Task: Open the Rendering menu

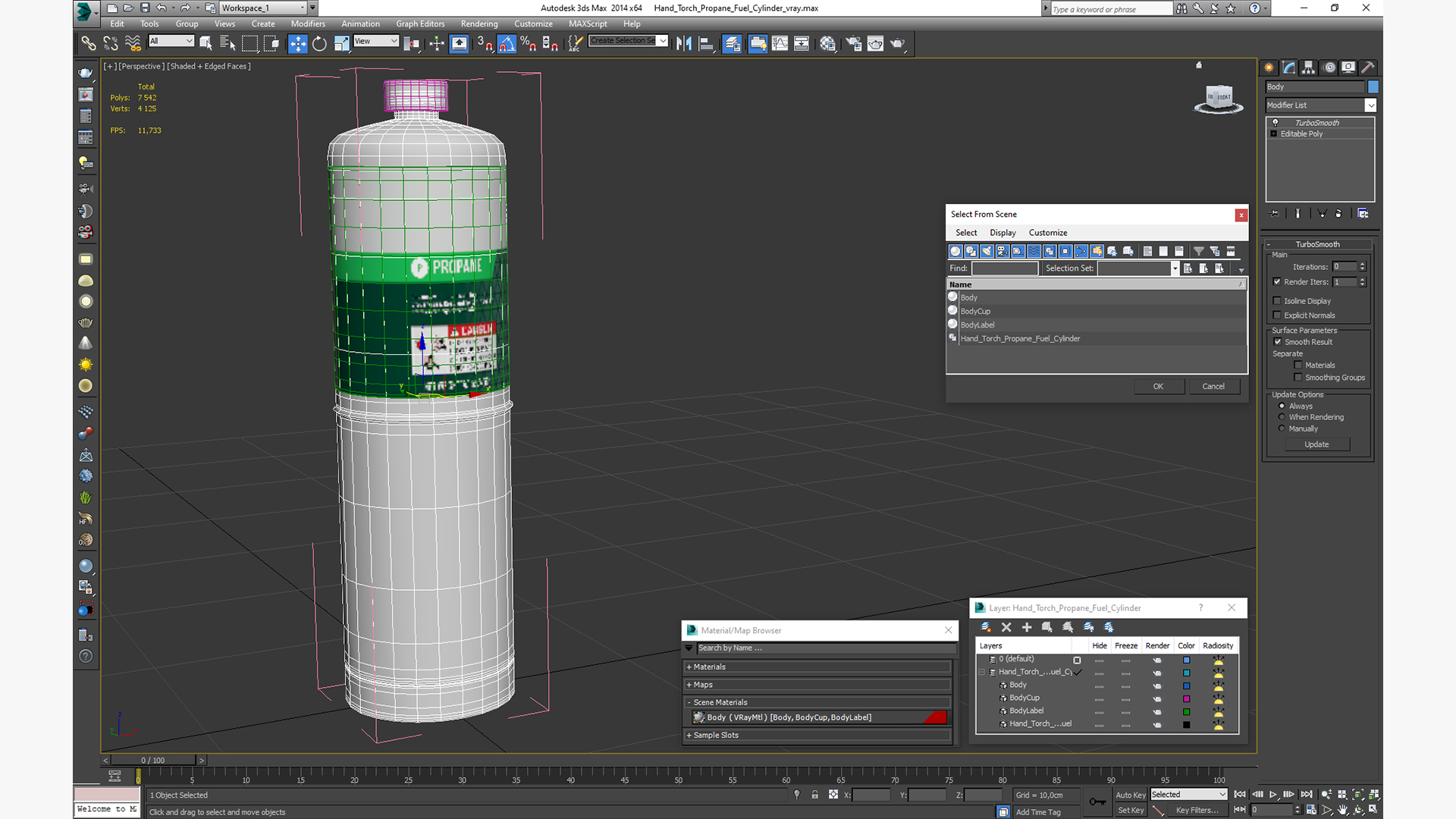Action: 479,24
